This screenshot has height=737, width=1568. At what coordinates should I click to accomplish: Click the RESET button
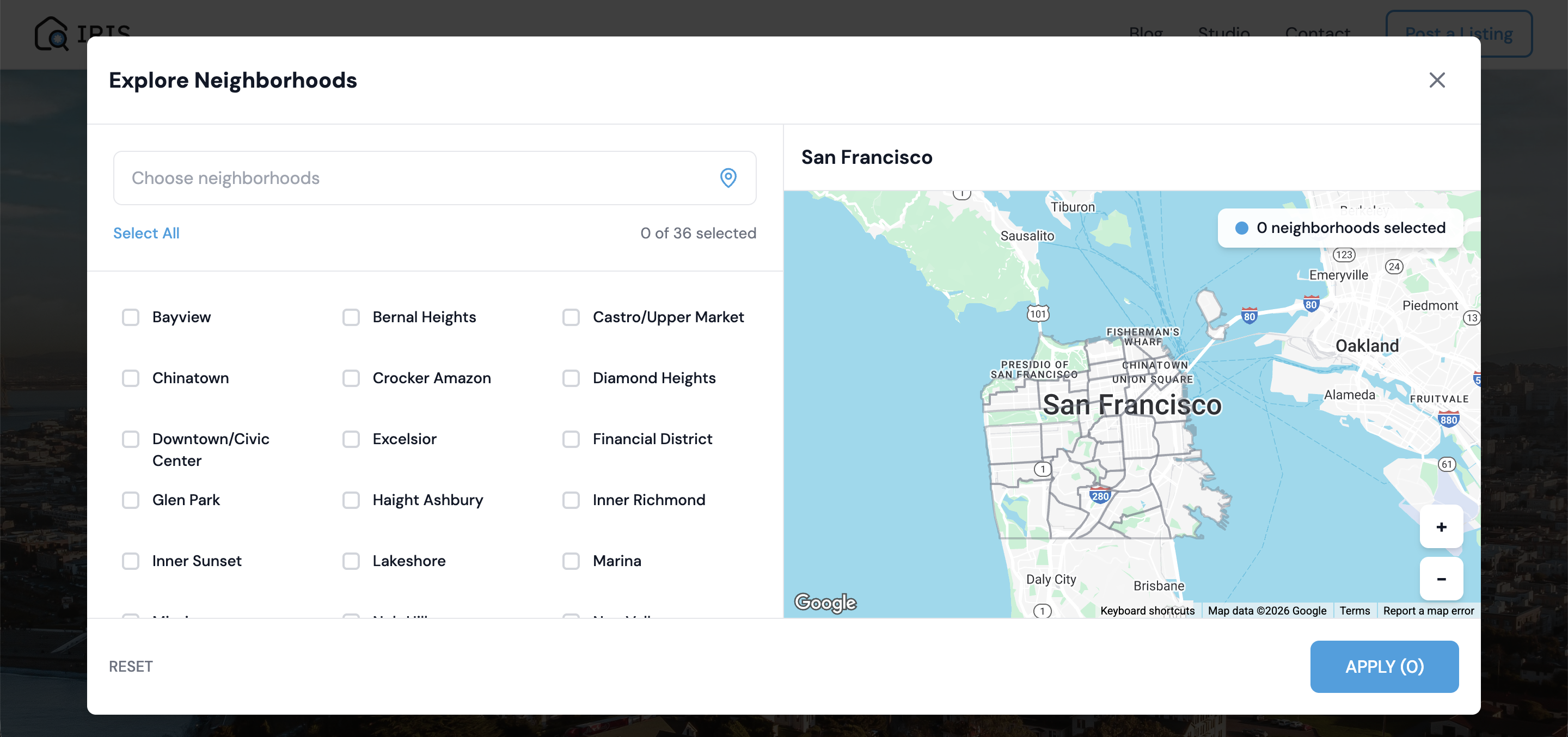tap(131, 666)
